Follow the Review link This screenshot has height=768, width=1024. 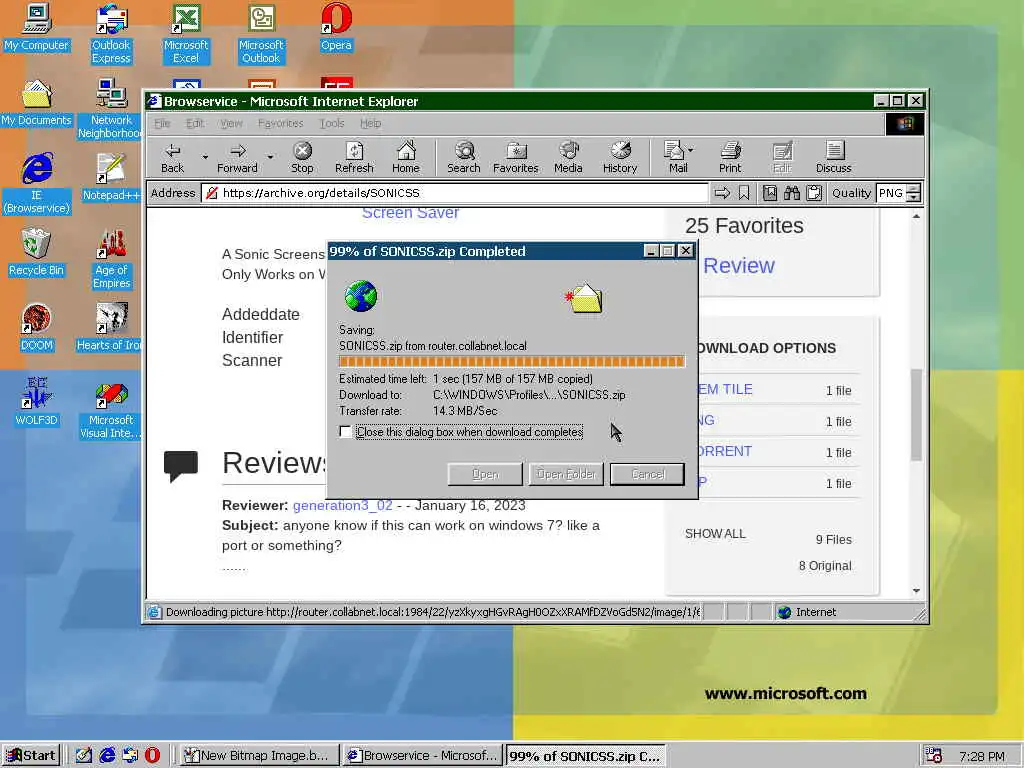click(739, 265)
